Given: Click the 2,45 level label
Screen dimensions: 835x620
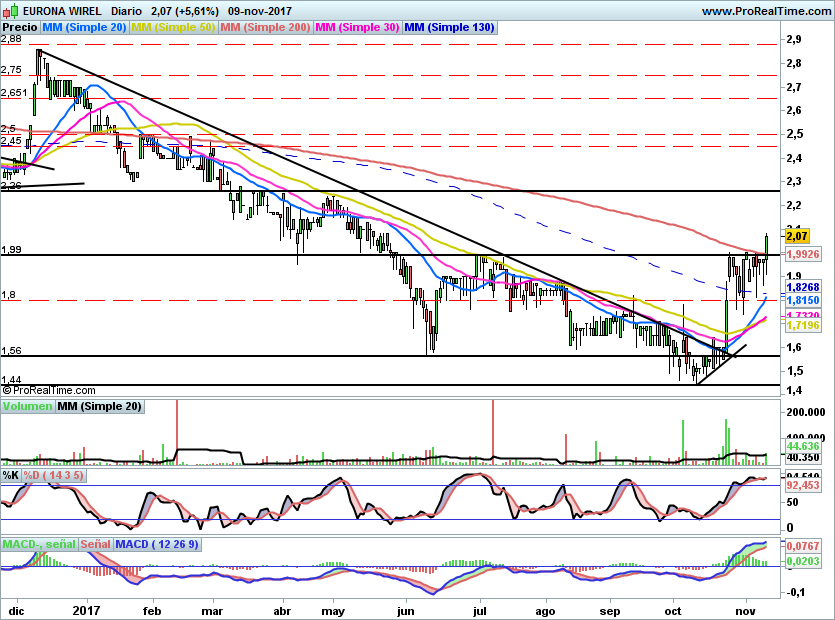Looking at the screenshot, I should [11, 141].
